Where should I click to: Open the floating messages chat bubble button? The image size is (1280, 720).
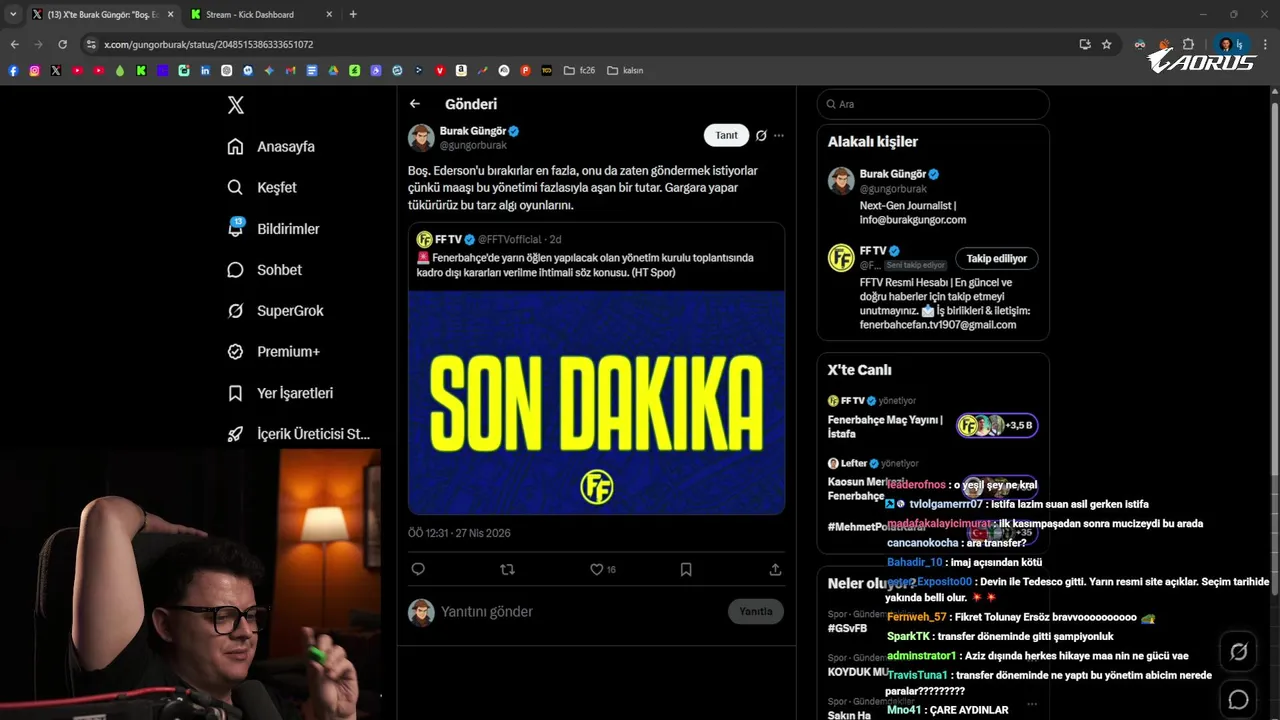(1238, 699)
